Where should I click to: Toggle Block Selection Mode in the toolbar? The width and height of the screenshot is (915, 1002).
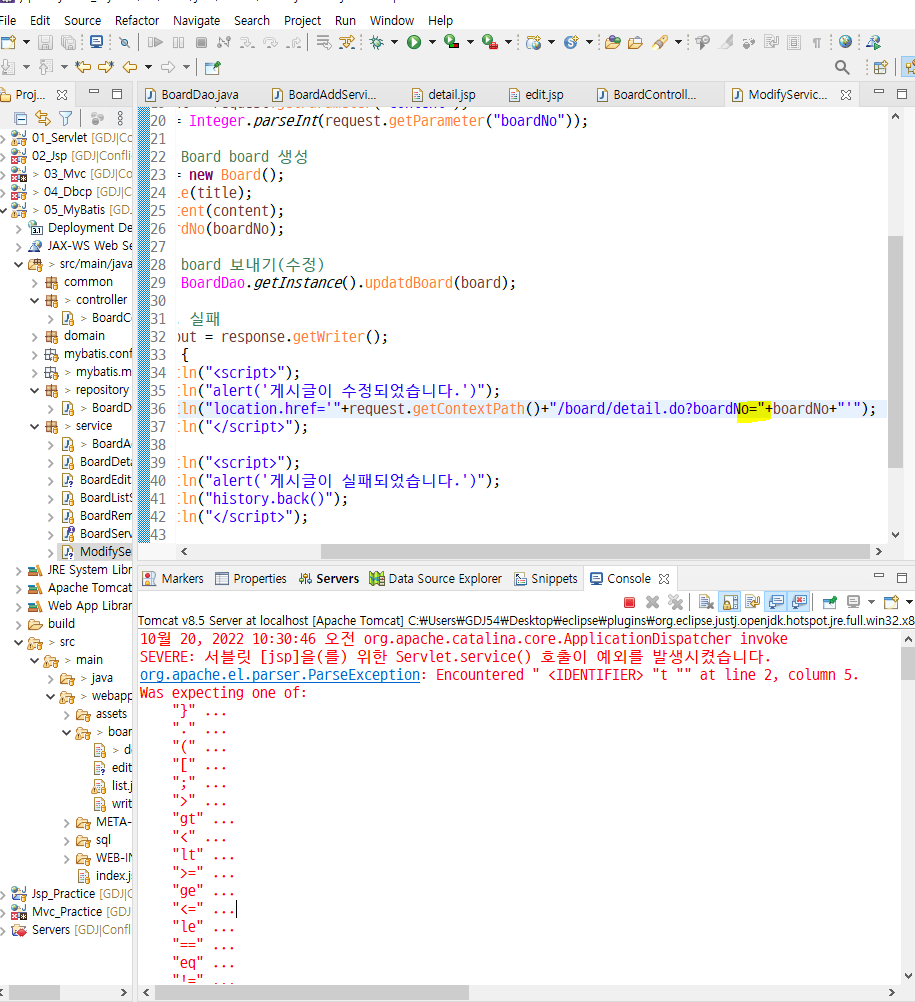point(794,42)
